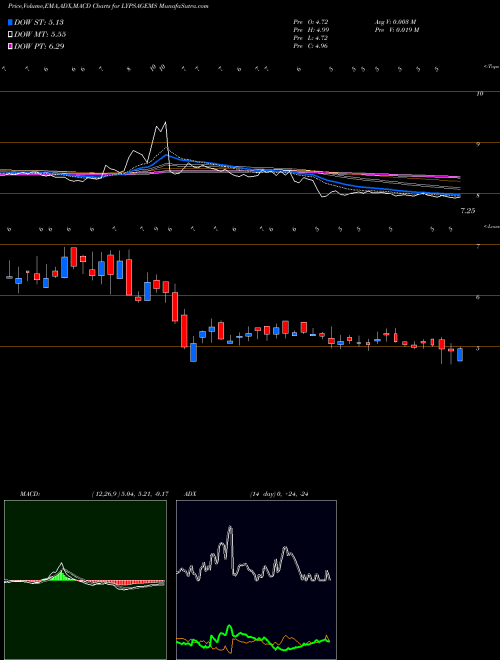The height and width of the screenshot is (660, 500).
Task: Click the '10' price axis label
Action: pos(479,94)
